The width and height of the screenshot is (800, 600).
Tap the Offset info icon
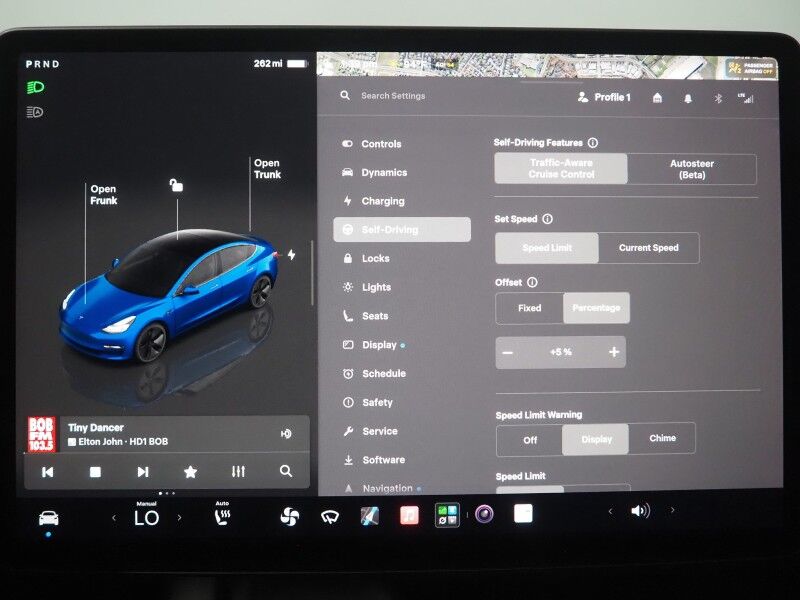pyautogui.click(x=532, y=282)
